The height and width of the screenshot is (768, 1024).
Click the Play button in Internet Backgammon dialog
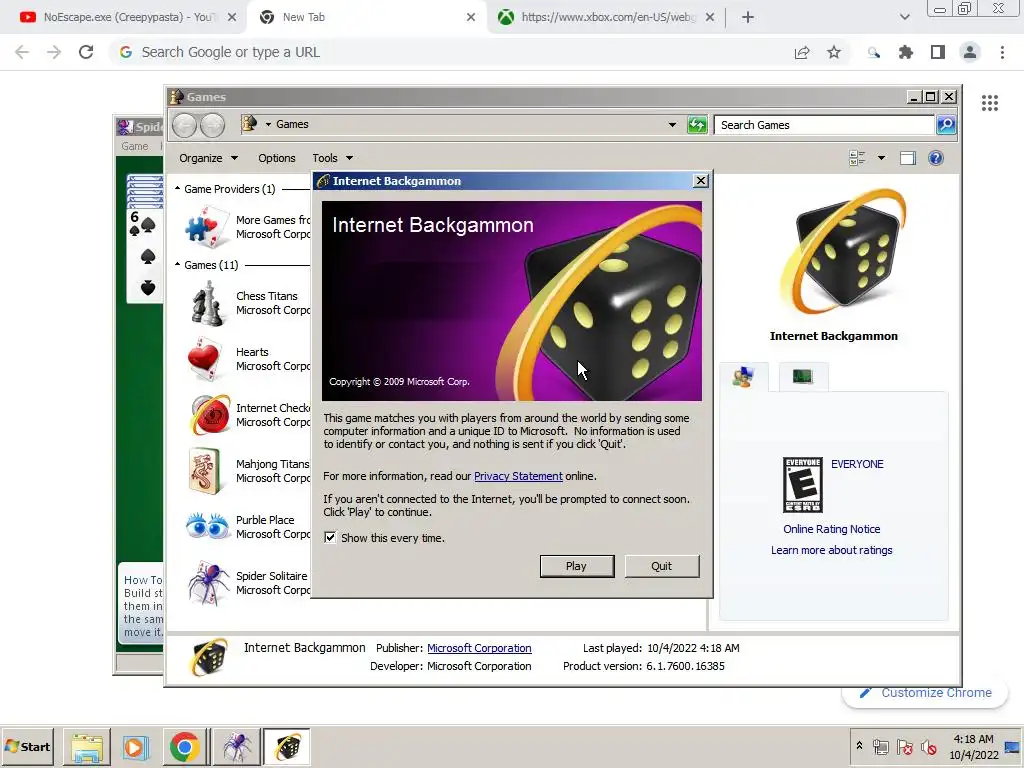(577, 566)
